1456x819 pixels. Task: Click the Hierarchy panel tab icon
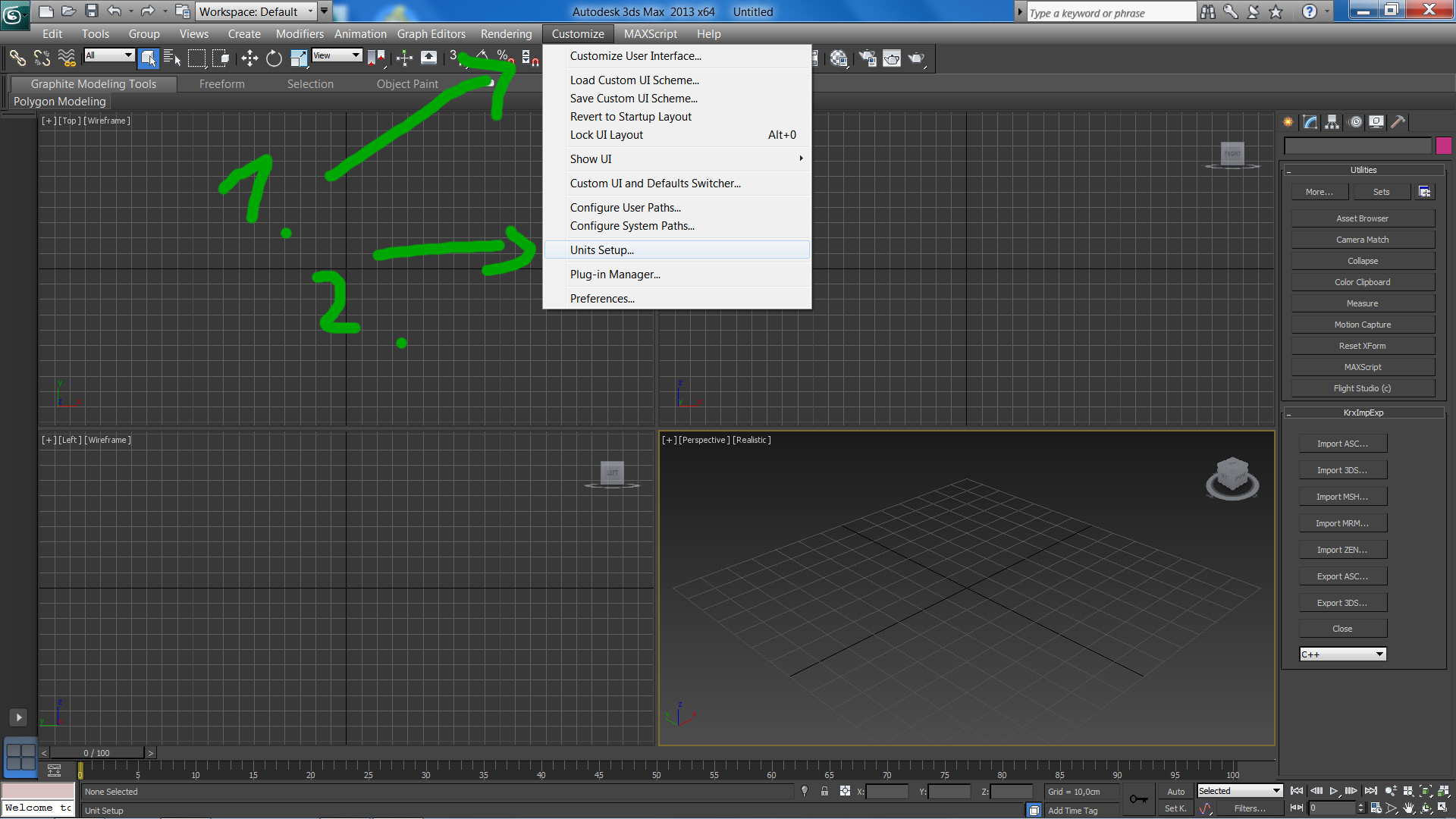coord(1332,122)
